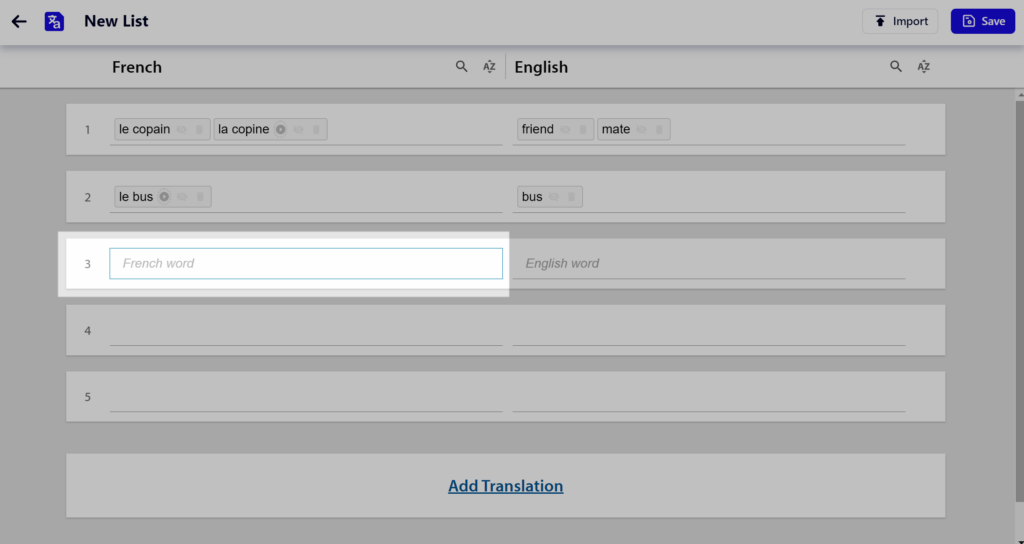Click the Add Translation link
Screen dimensions: 1024x544
pos(505,486)
